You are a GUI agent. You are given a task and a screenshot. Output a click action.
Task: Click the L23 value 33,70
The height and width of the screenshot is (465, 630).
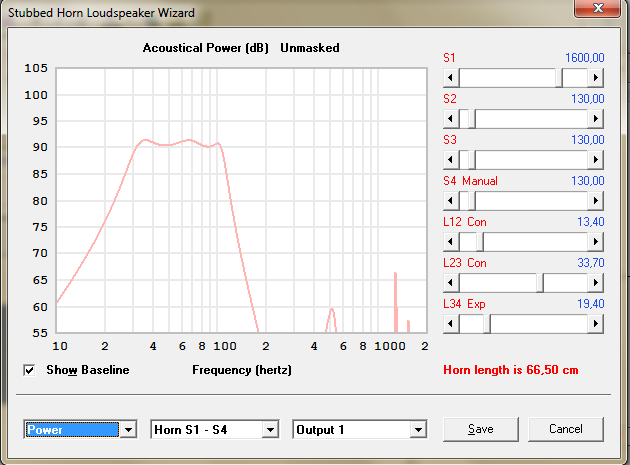coord(591,263)
